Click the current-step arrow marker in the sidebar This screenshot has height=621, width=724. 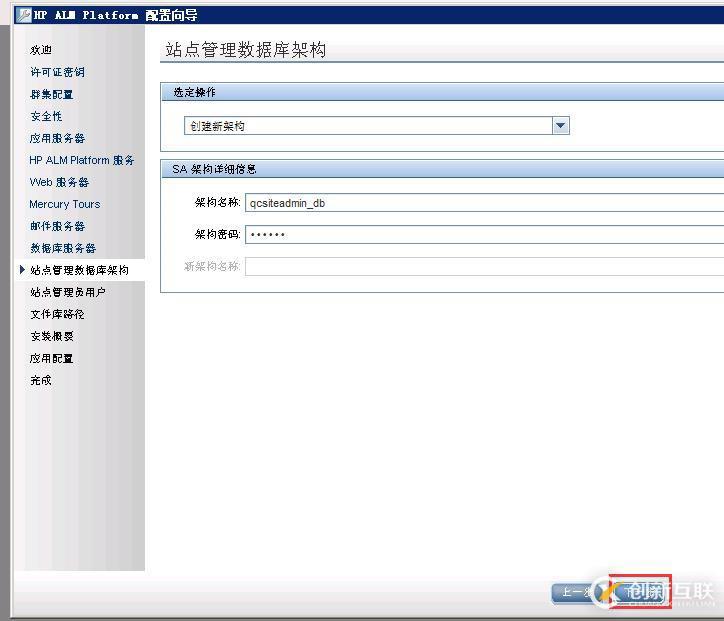point(22,270)
